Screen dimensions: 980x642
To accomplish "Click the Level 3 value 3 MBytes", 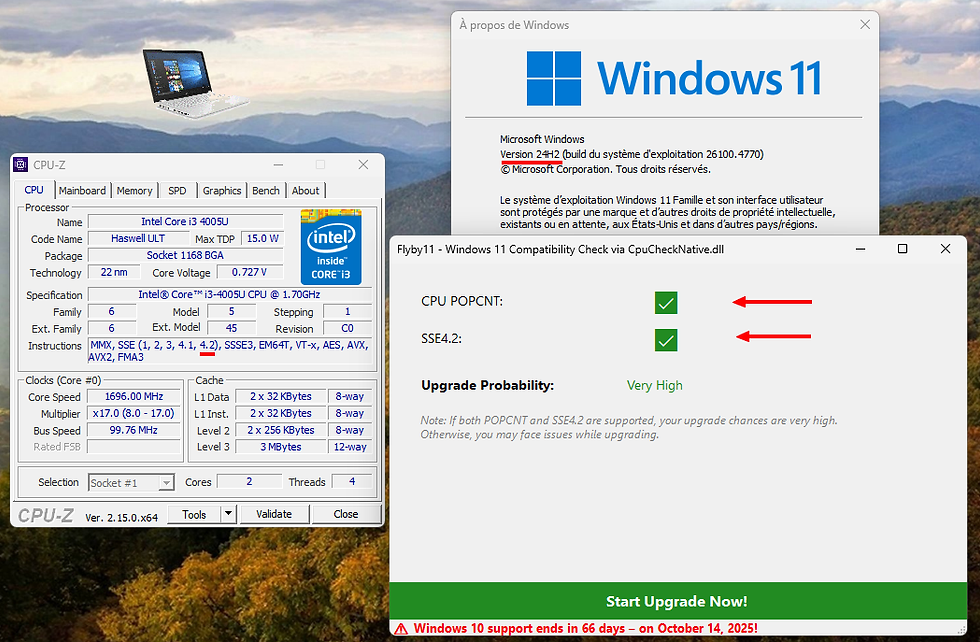I will click(281, 447).
